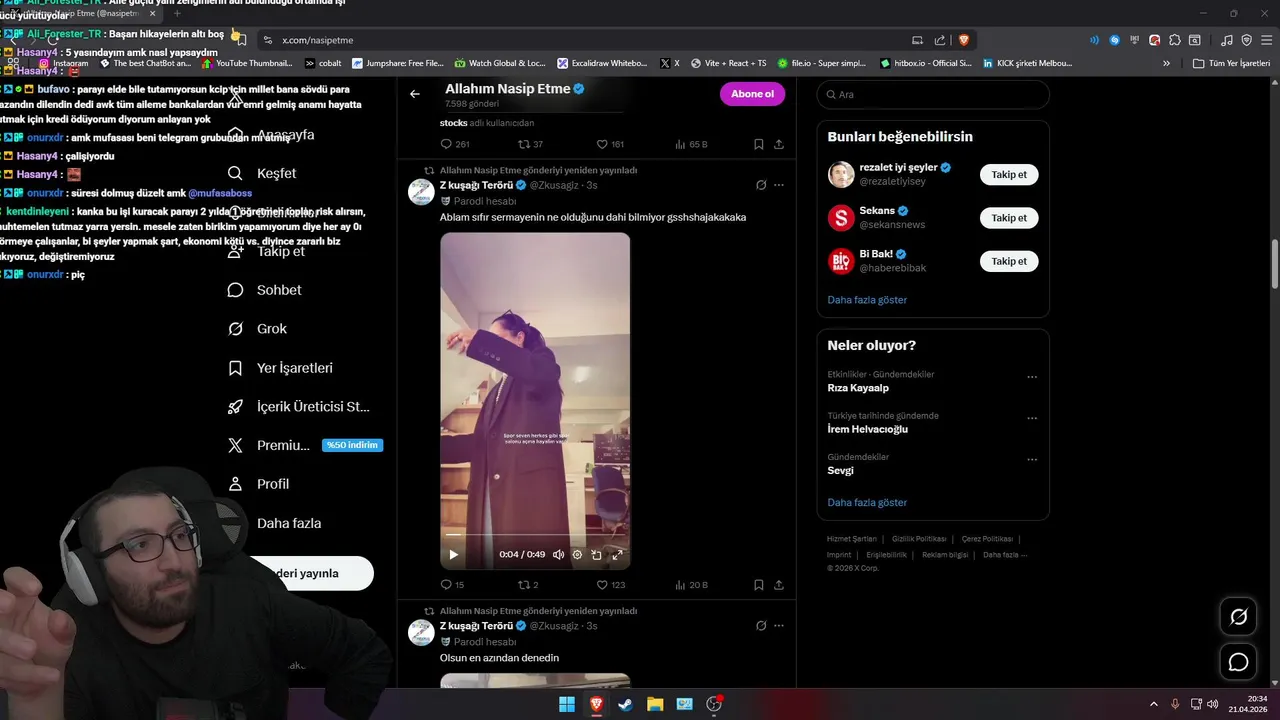Open Sohbet chat in the sidebar
This screenshot has width=1280, height=720.
(x=266, y=290)
